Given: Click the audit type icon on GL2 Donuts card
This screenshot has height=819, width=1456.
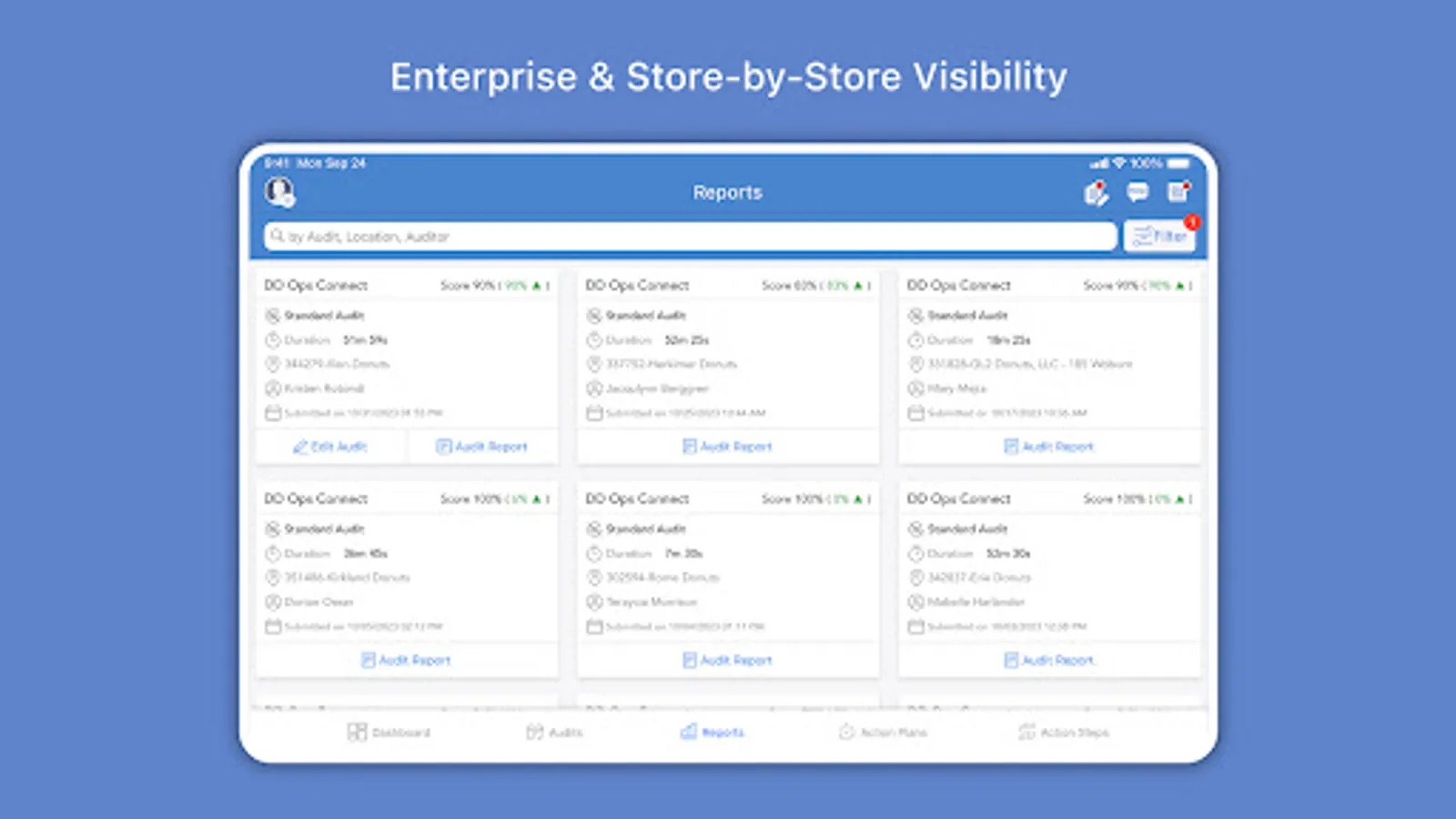Looking at the screenshot, I should (915, 316).
